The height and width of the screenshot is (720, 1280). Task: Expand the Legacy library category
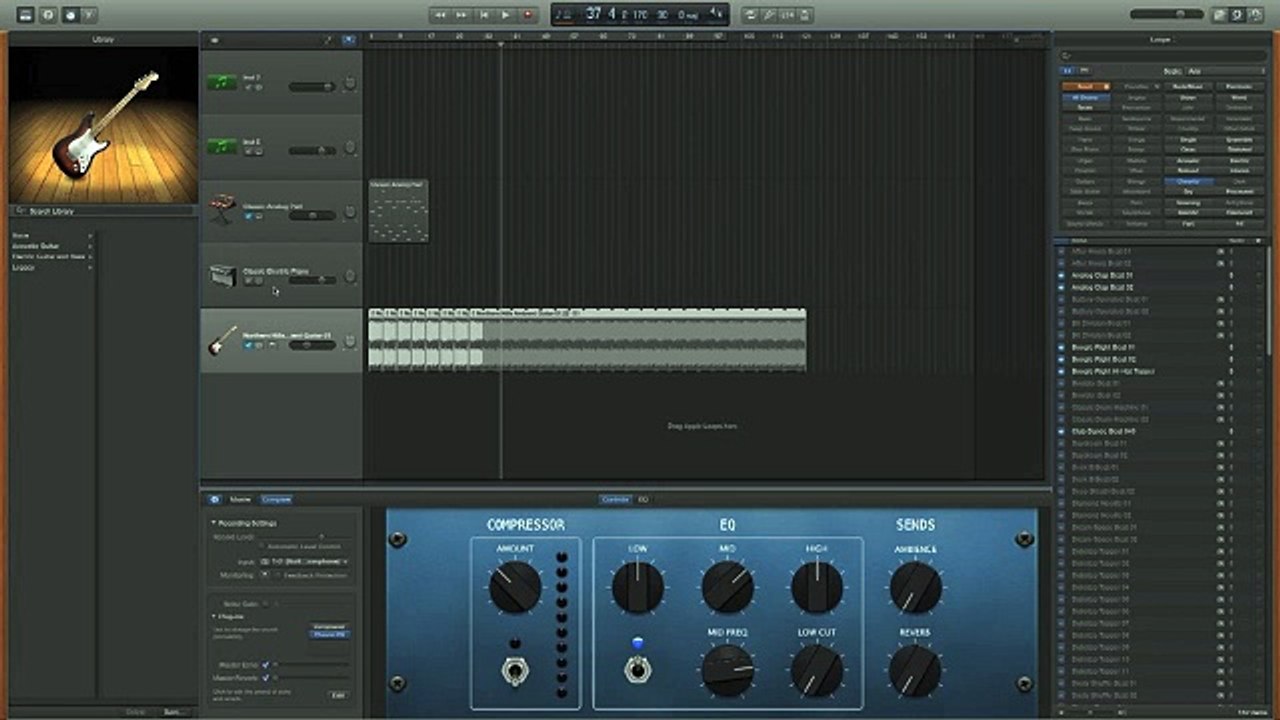click(x=52, y=268)
